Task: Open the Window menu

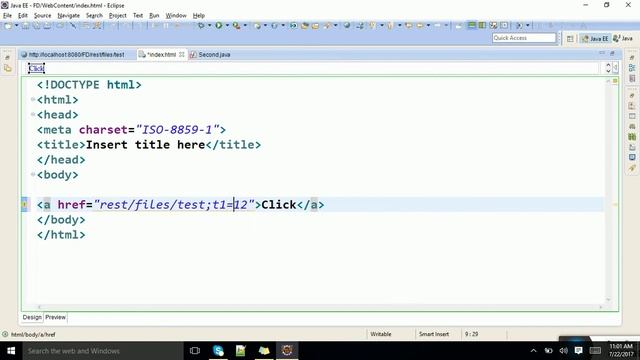Action: click(176, 16)
